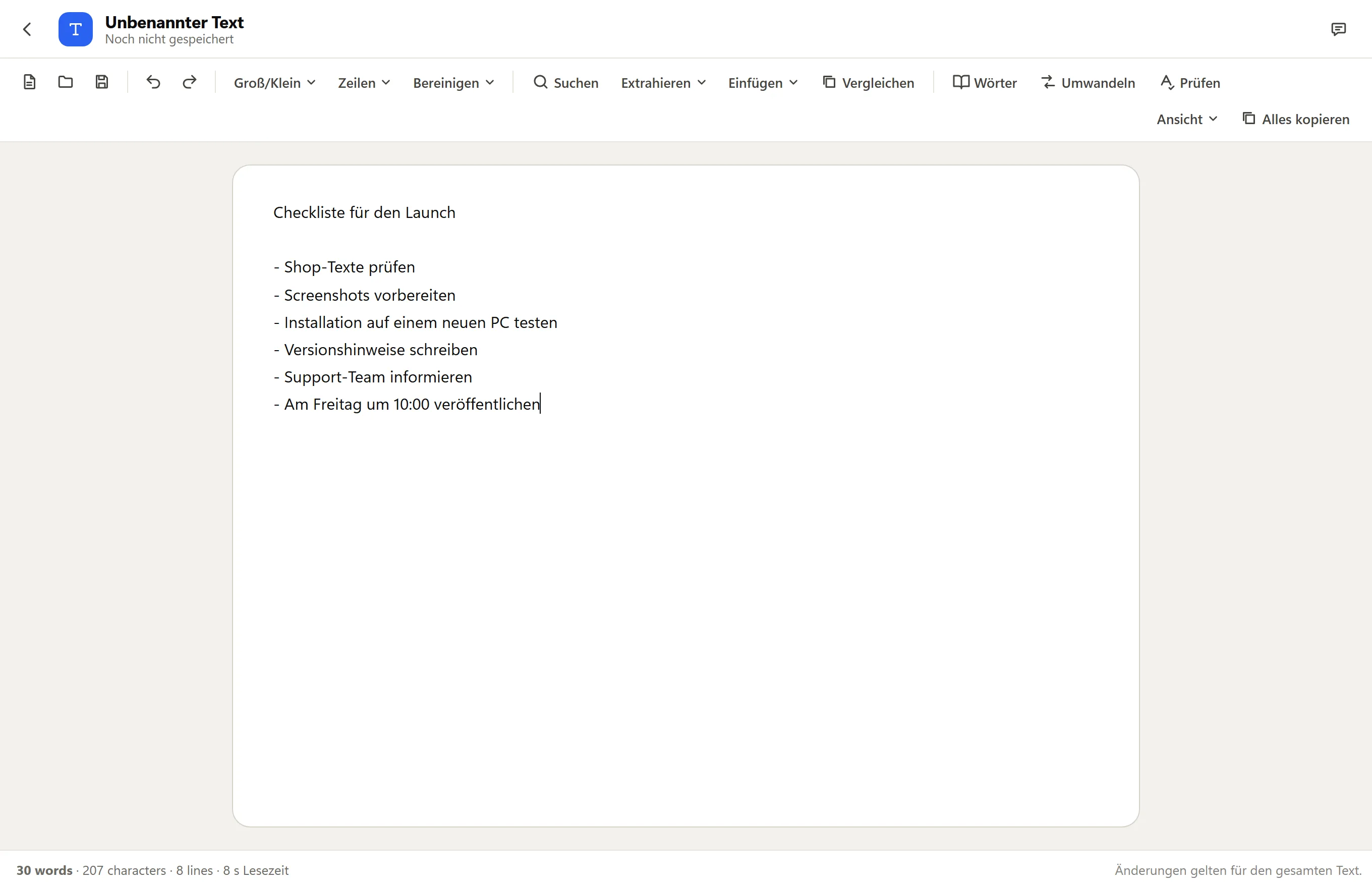This screenshot has width=1372, height=888.
Task: Expand the Extrahieren dropdown
Action: 663,83
